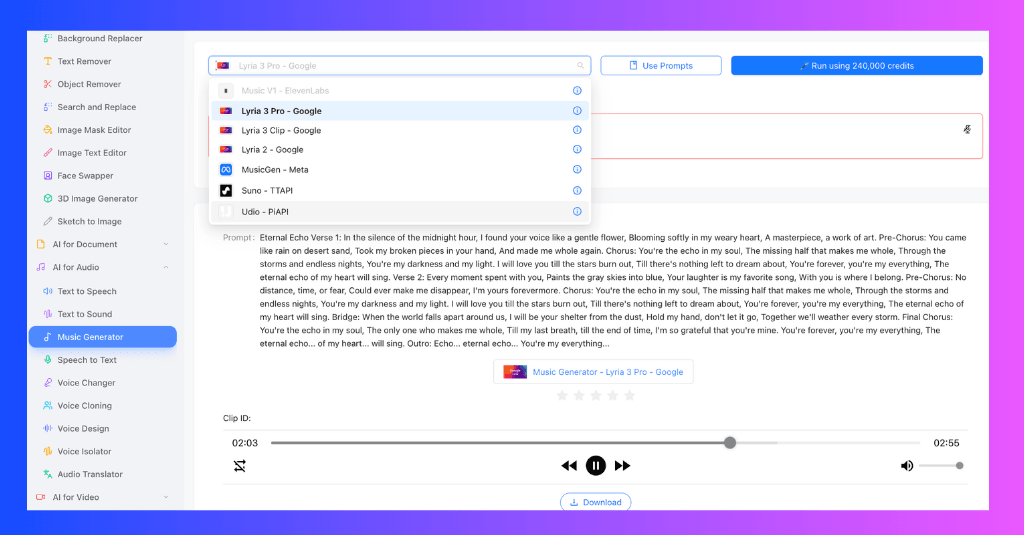Select Search and Replace tool
Image resolution: width=1024 pixels, height=535 pixels.
point(97,107)
